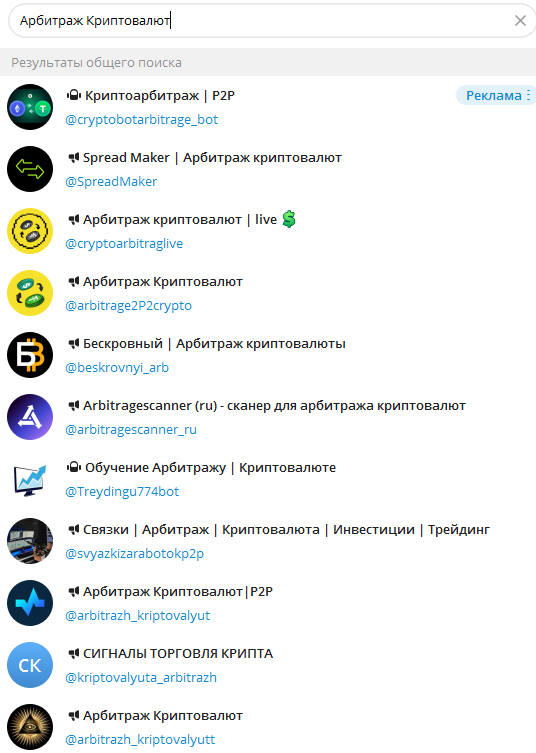The height and width of the screenshot is (753, 536).
Task: Select the pyramid eye avatar channel
Action: click(x=30, y=727)
